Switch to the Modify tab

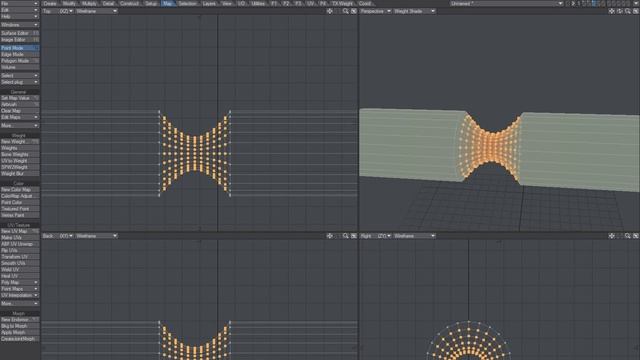pos(69,3)
